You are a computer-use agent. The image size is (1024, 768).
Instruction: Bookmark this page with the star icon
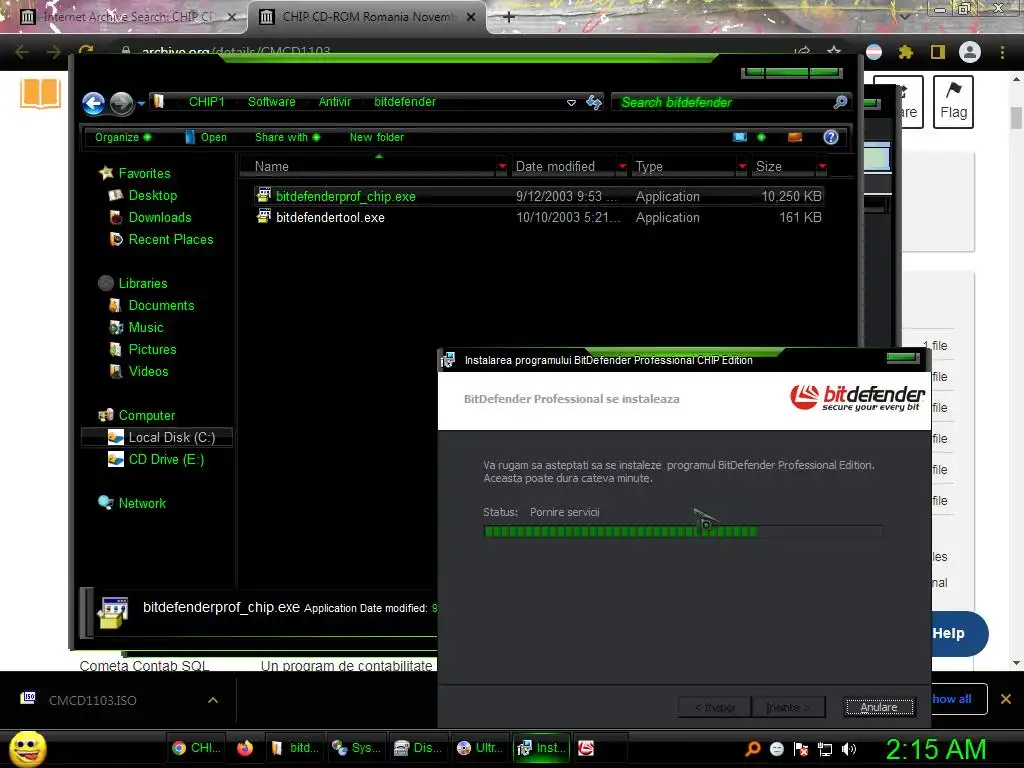[834, 52]
